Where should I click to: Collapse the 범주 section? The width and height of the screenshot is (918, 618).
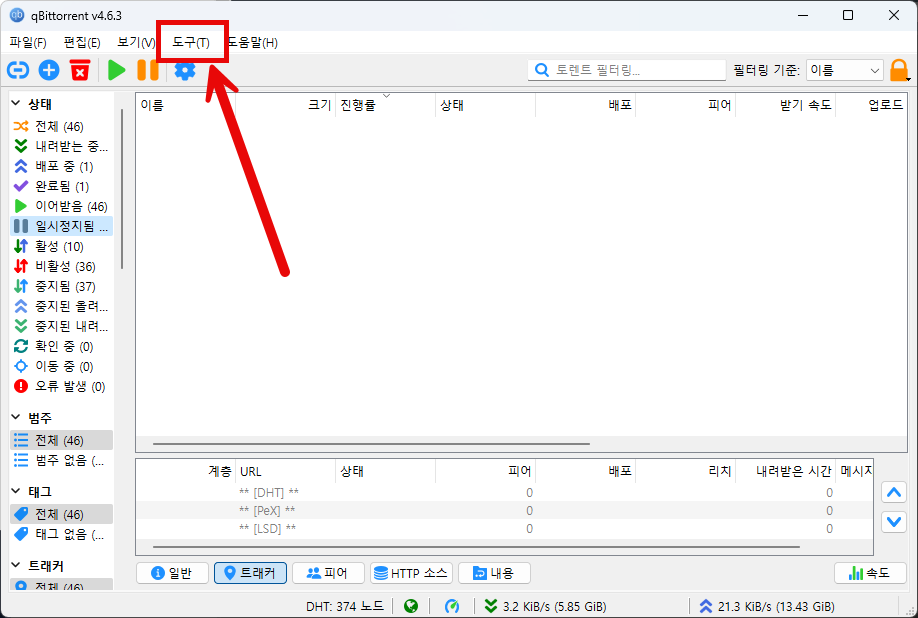click(x=16, y=417)
